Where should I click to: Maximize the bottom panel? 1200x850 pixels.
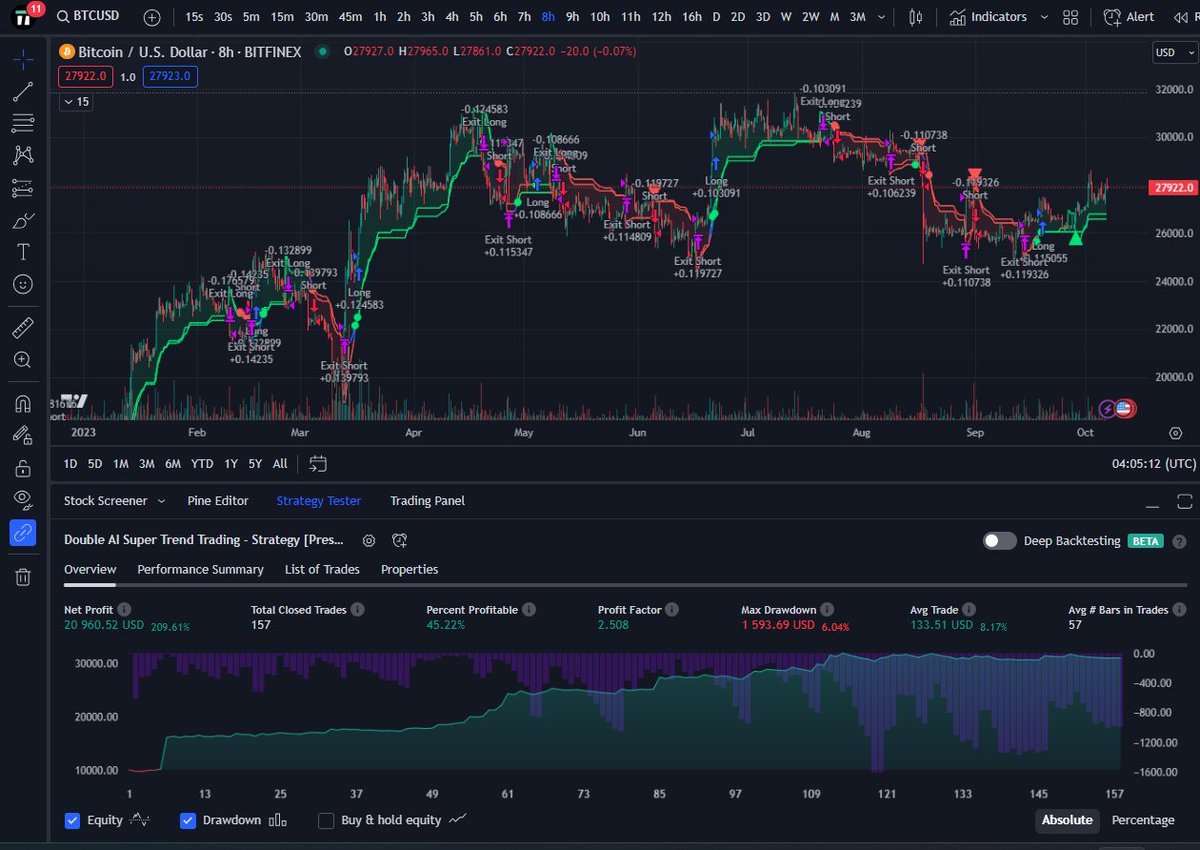(1184, 501)
